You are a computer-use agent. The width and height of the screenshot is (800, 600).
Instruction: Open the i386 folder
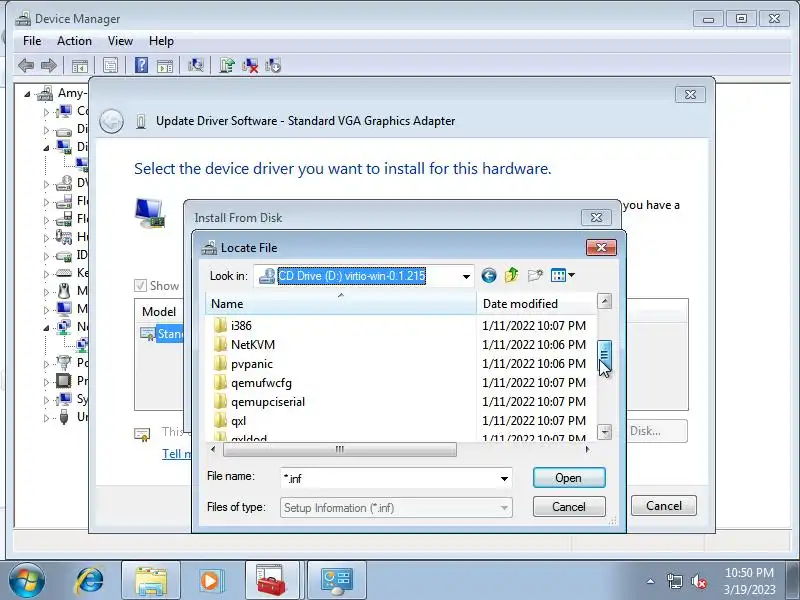point(241,326)
